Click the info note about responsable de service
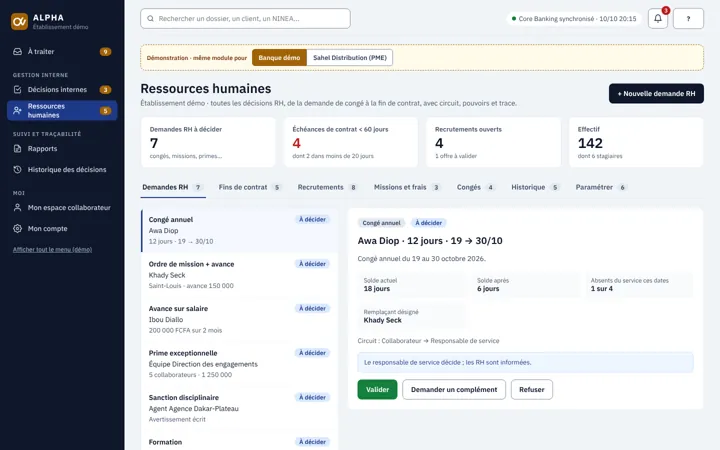 tap(525, 362)
